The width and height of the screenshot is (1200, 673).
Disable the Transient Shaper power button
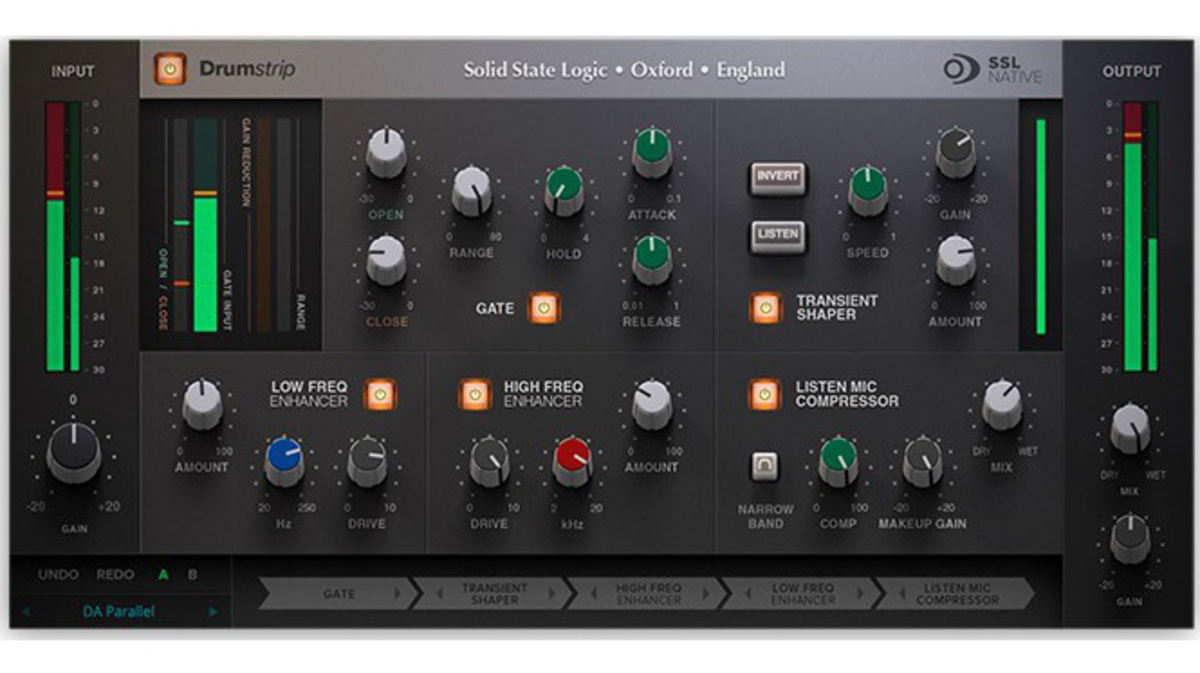764,308
